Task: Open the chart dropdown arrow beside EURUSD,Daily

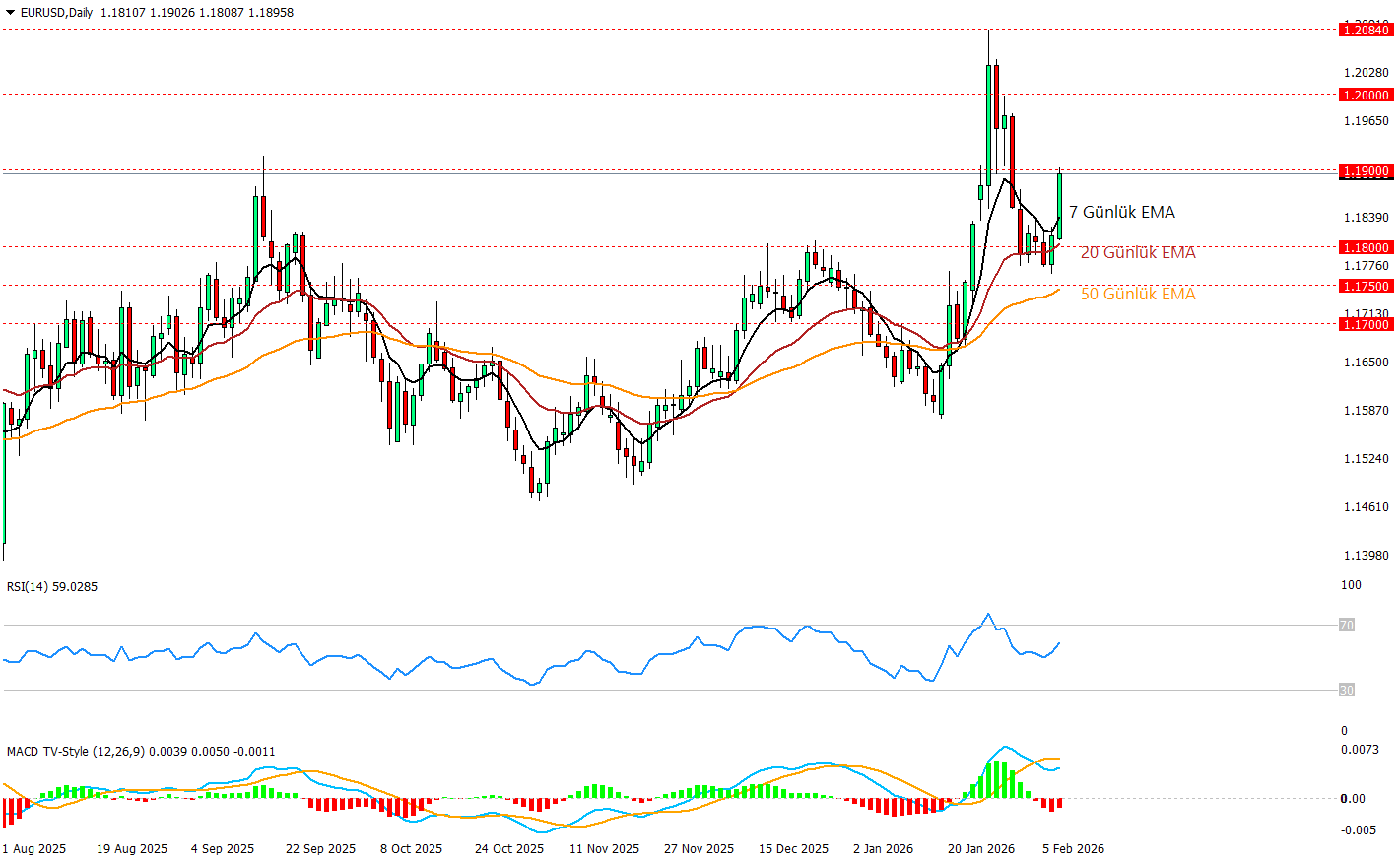Action: 11,13
